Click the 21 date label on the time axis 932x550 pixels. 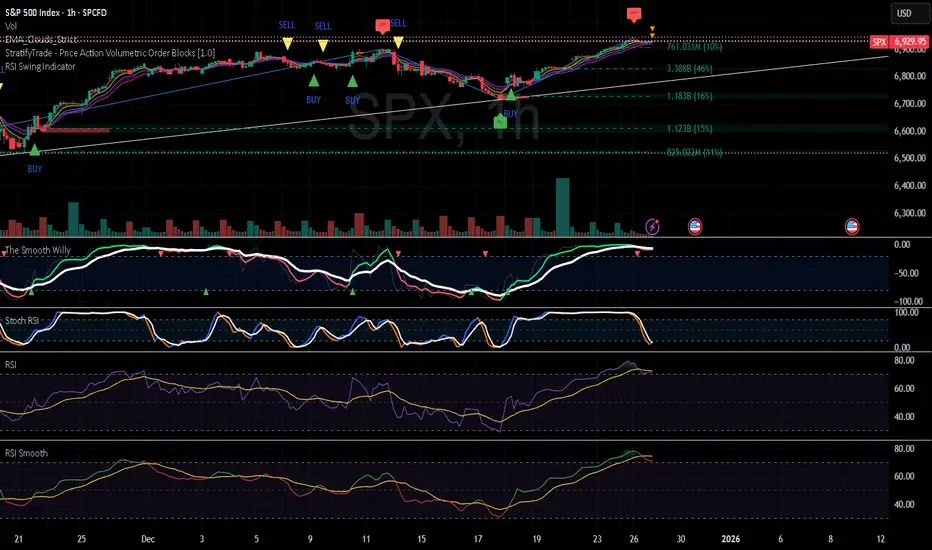tap(18, 539)
